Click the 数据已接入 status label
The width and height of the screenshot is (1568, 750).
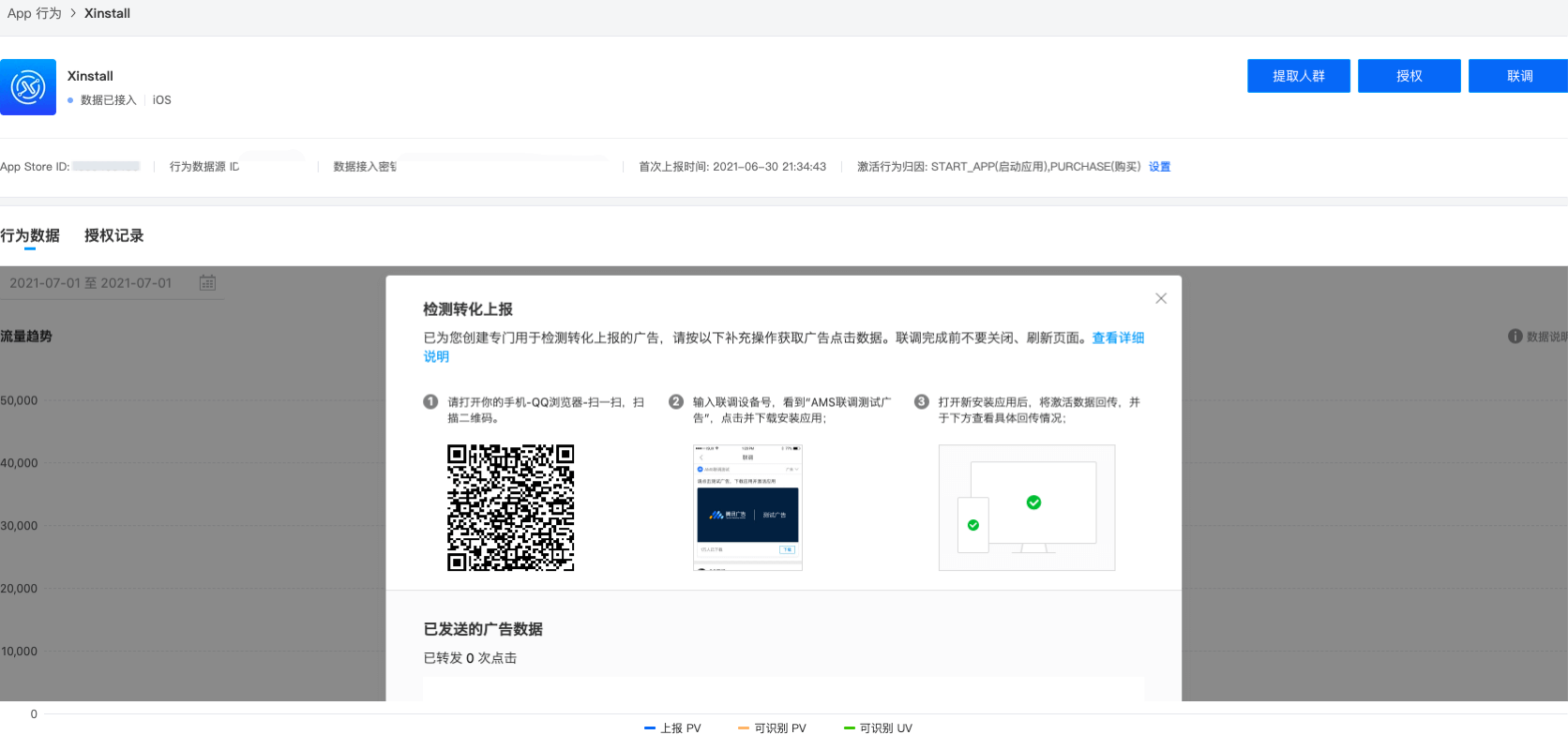coord(108,100)
